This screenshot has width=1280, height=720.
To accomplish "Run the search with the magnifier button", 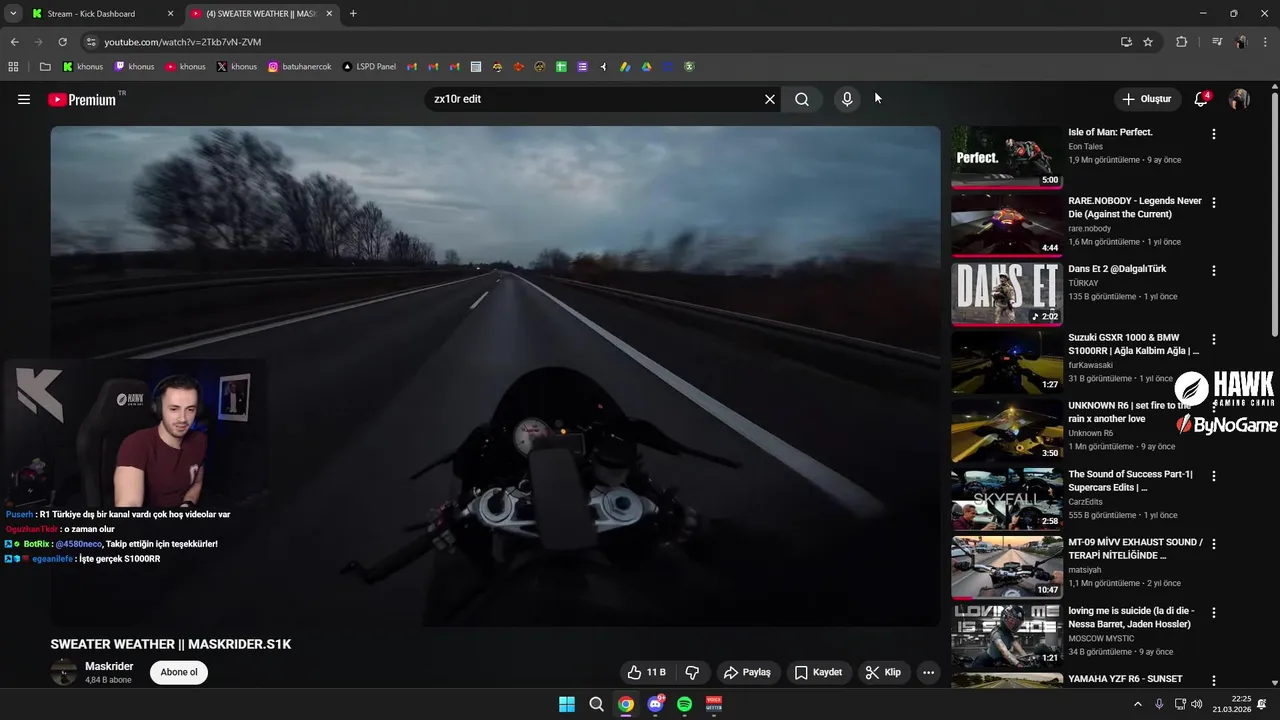I will pyautogui.click(x=802, y=99).
